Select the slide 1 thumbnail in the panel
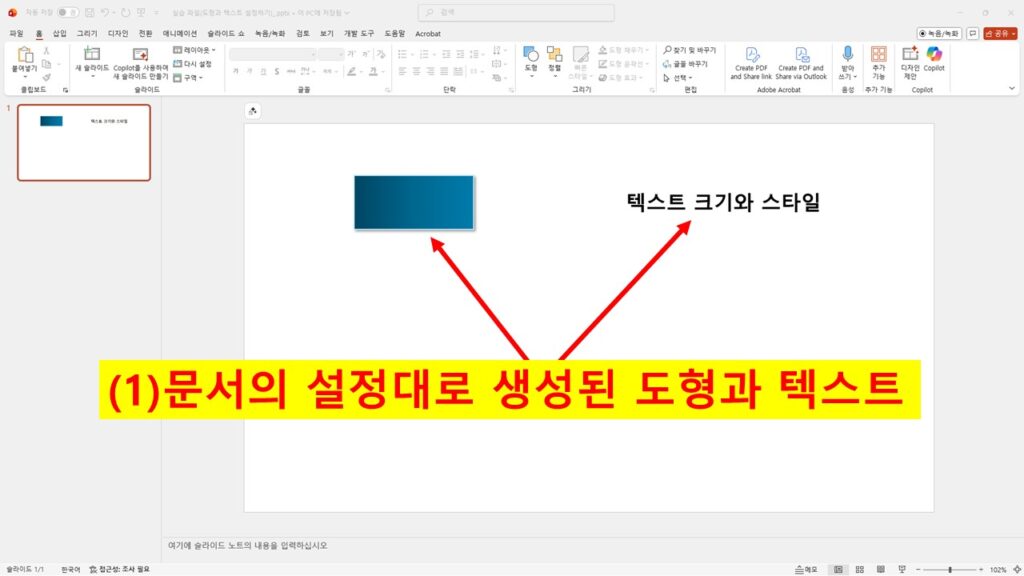 coord(83,140)
